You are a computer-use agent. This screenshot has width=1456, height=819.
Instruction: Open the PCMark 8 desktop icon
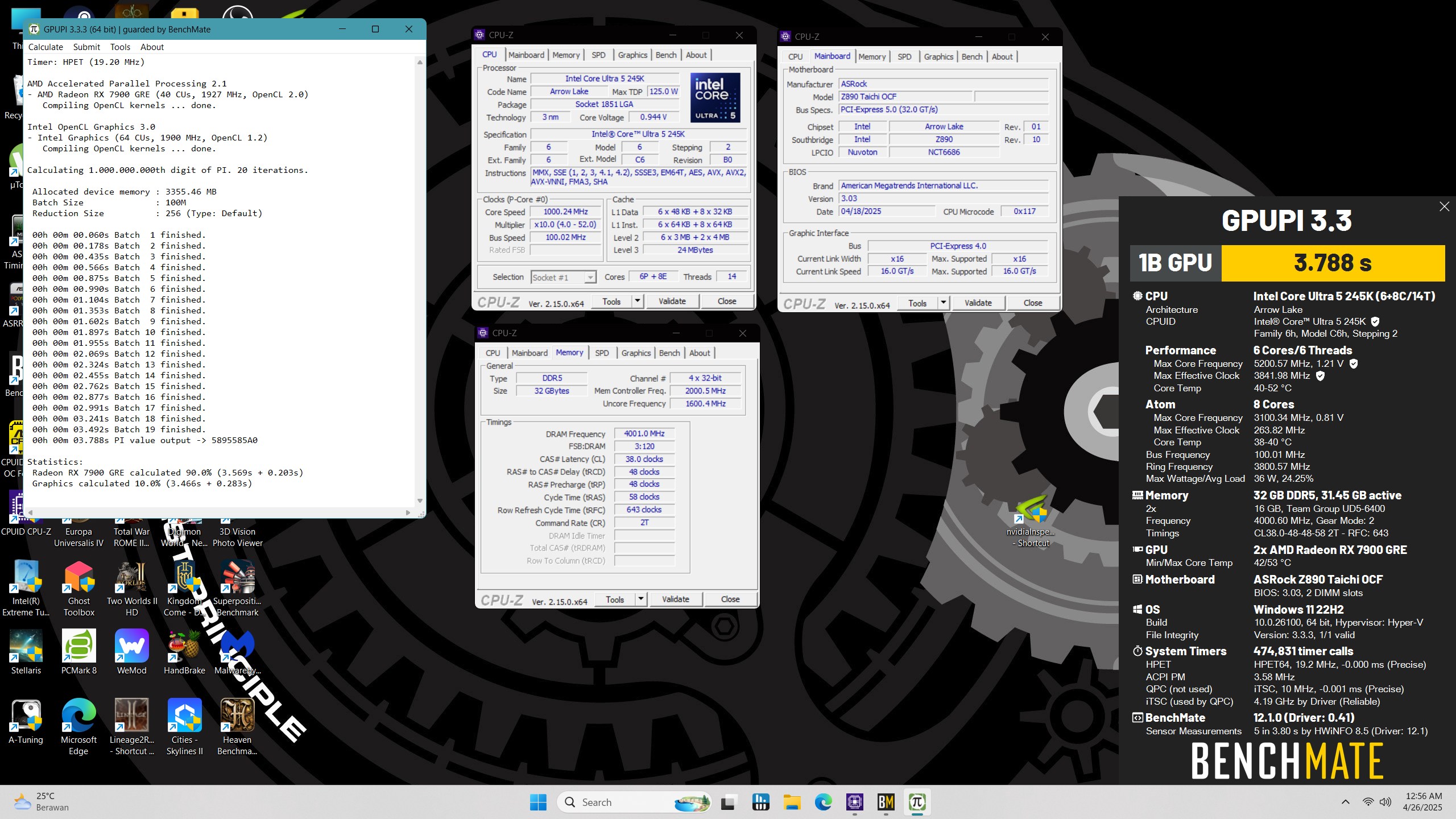click(x=79, y=652)
